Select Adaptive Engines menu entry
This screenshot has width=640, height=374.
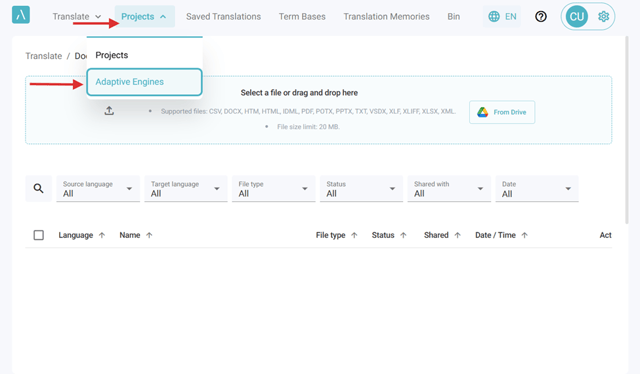[x=144, y=82]
